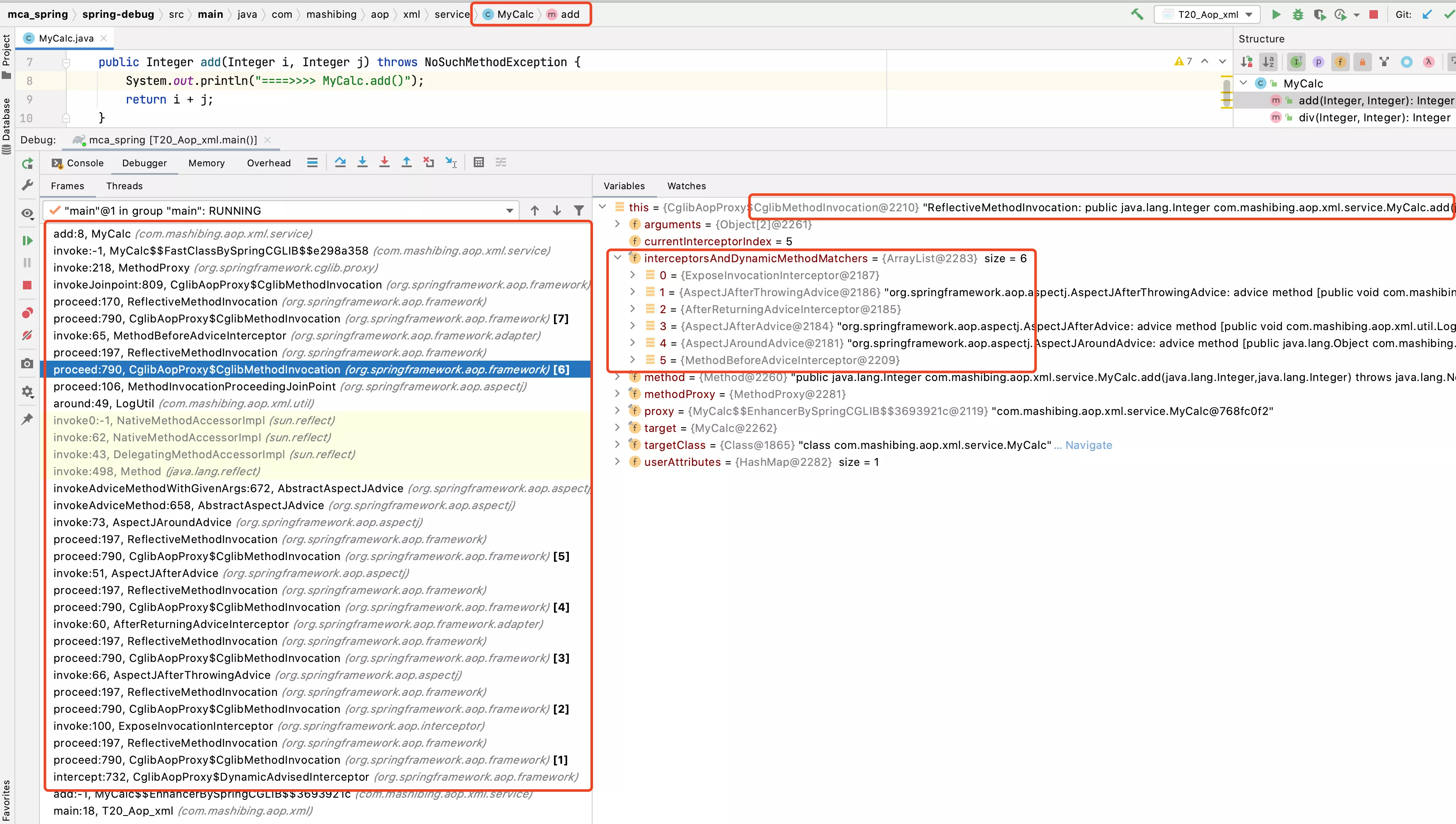This screenshot has width=1456, height=824.
Task: Open debug settings gear in sidebar
Action: tap(27, 392)
